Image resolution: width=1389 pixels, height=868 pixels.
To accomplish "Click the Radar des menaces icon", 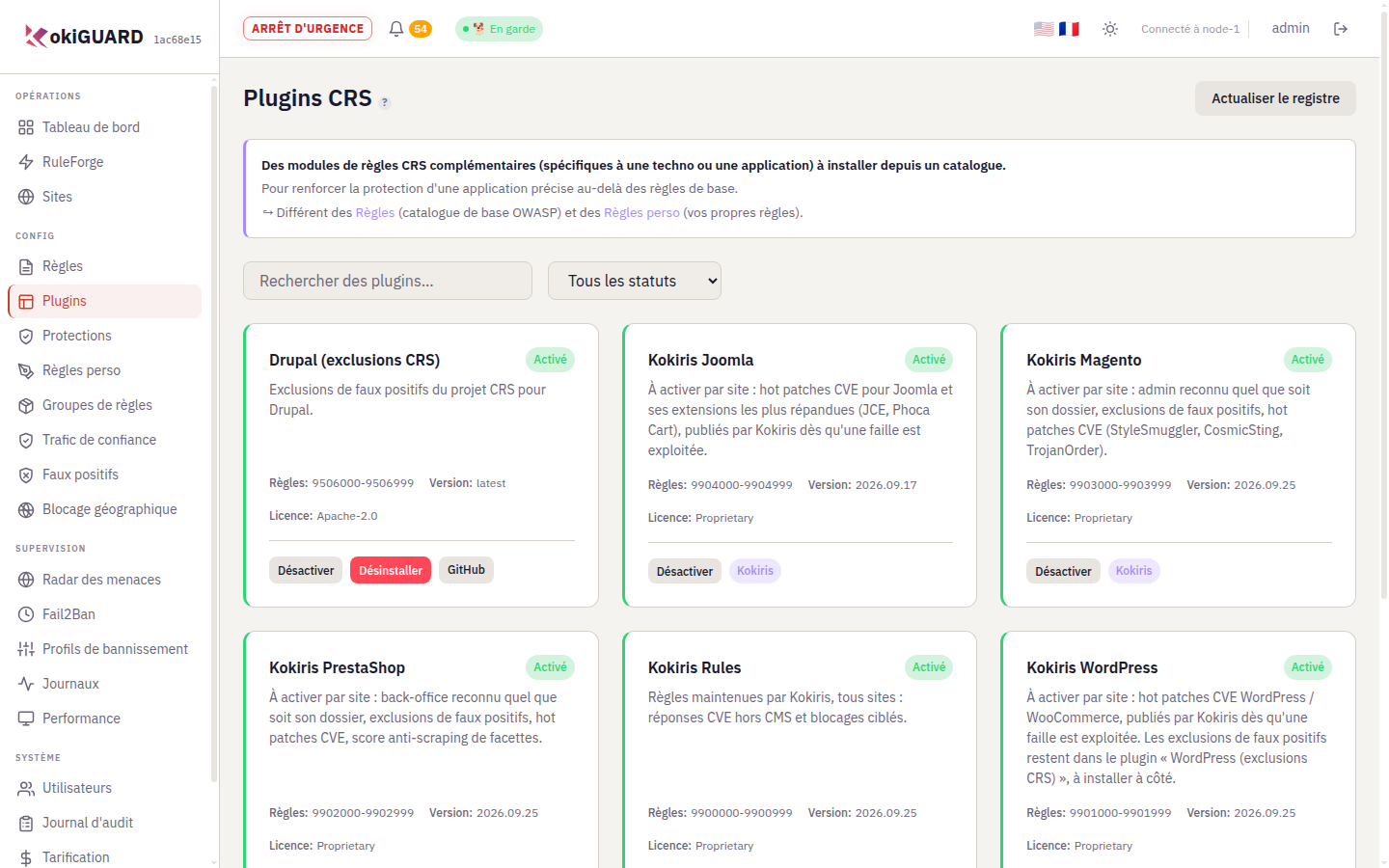I will (26, 580).
